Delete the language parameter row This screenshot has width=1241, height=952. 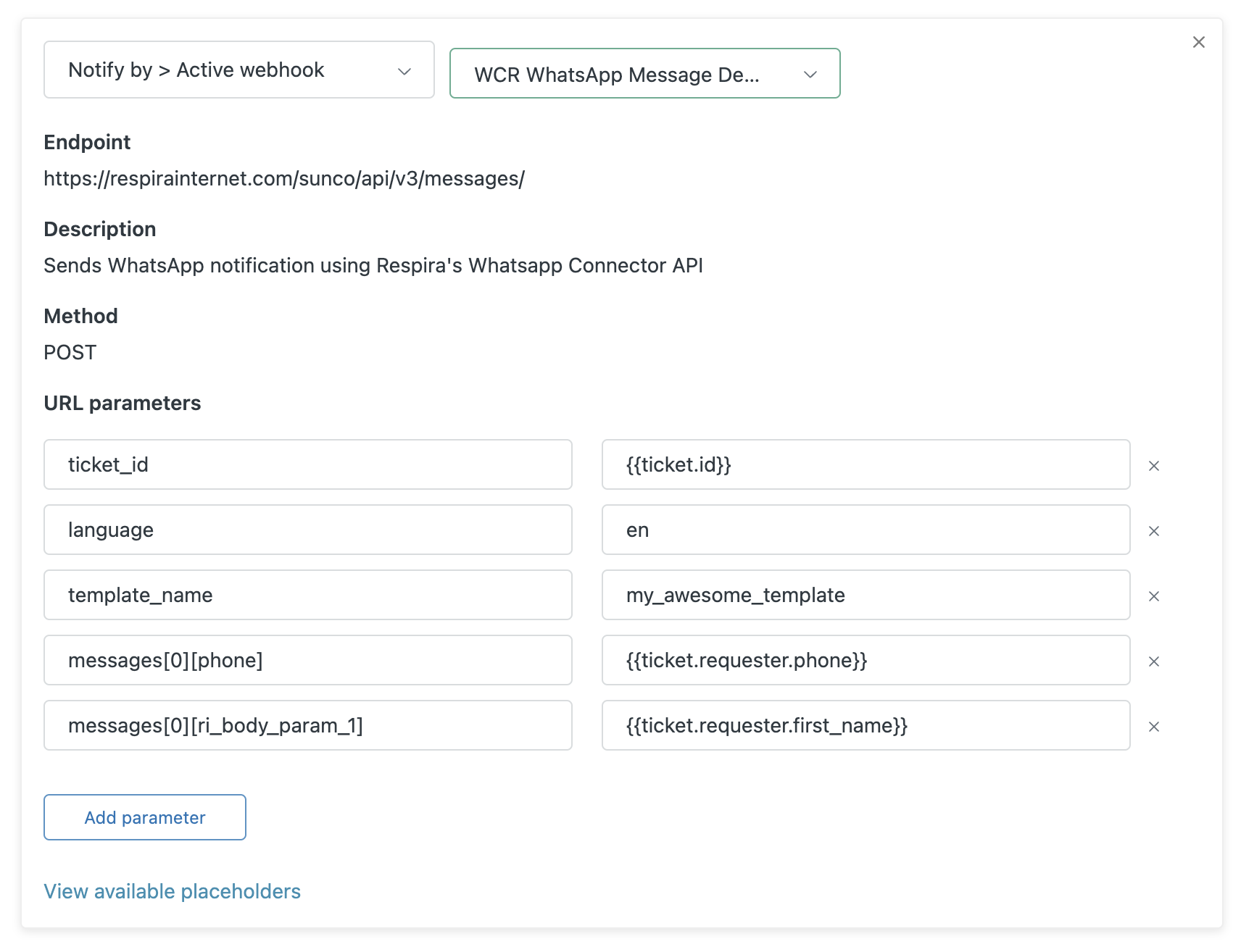pos(1154,531)
